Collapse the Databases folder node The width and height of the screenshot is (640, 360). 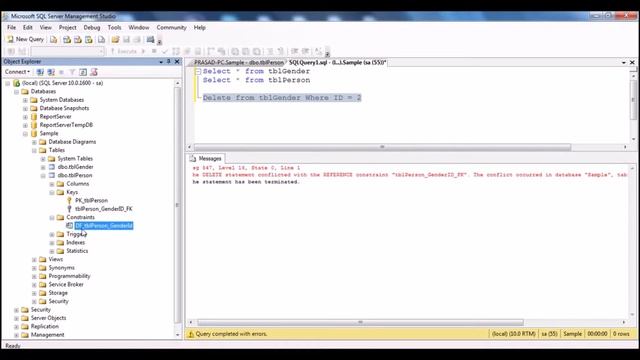pyautogui.click(x=17, y=91)
